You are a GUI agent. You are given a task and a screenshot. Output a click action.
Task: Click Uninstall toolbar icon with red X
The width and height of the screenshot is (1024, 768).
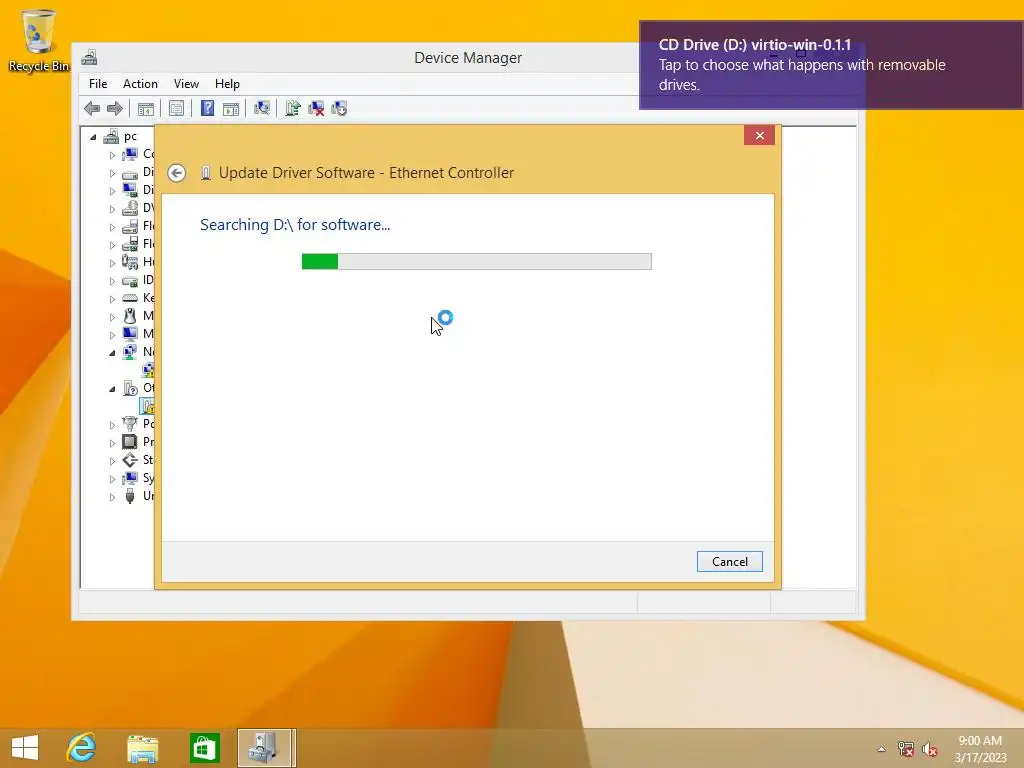tap(316, 108)
